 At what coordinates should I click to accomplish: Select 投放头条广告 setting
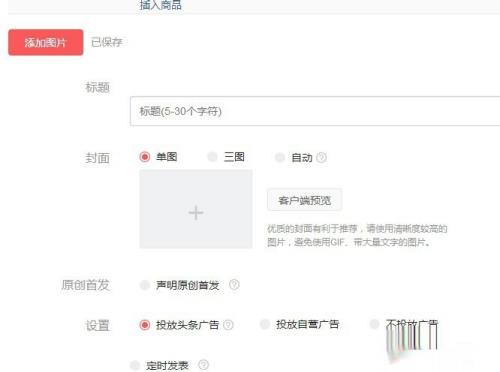(x=145, y=325)
